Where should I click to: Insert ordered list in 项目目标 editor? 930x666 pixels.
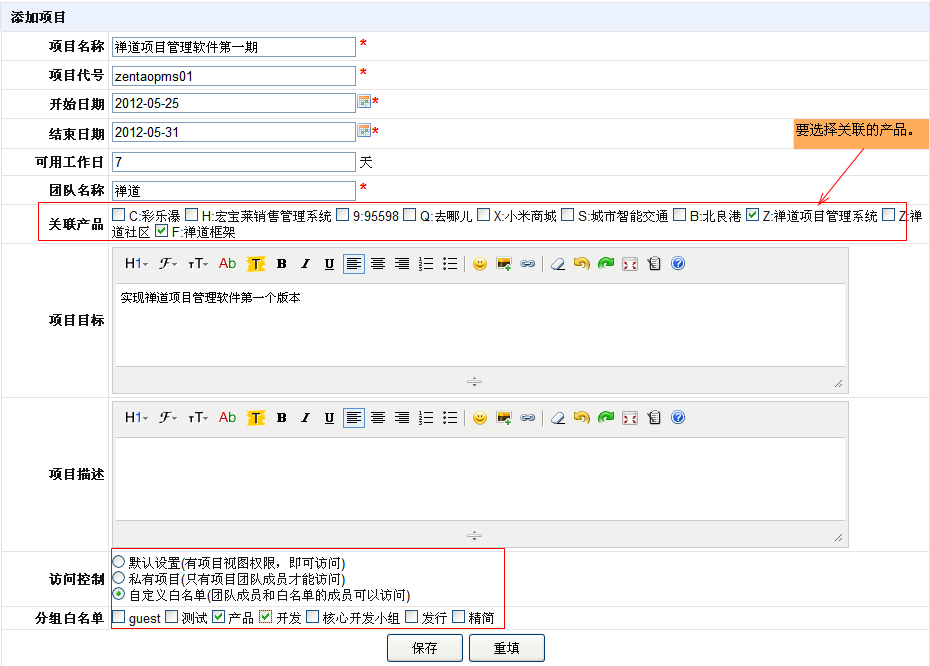tap(426, 264)
